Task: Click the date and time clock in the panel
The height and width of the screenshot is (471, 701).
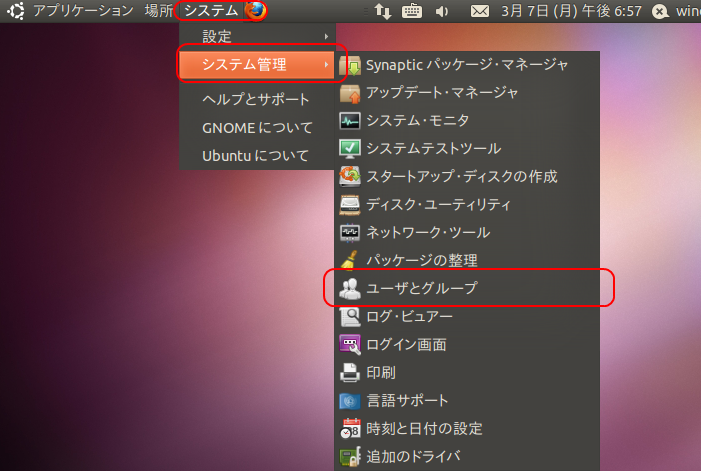Action: click(571, 11)
